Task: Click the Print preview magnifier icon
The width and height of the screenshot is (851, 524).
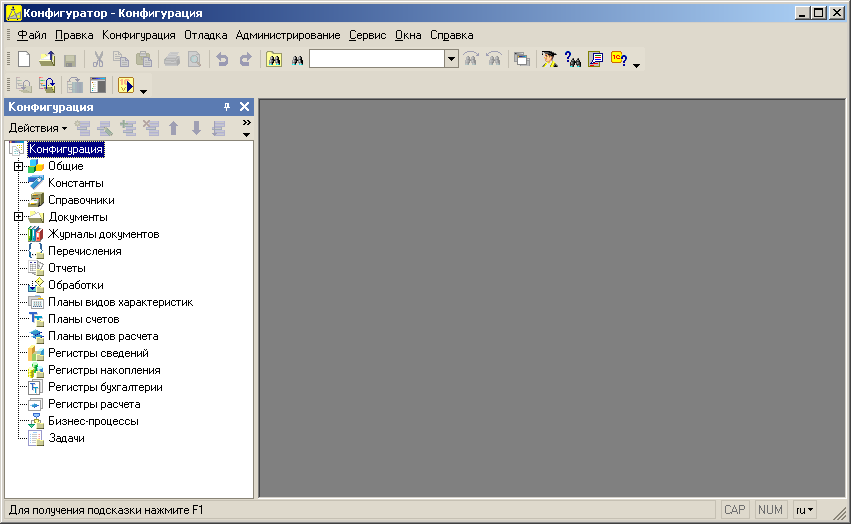Action: tap(194, 59)
